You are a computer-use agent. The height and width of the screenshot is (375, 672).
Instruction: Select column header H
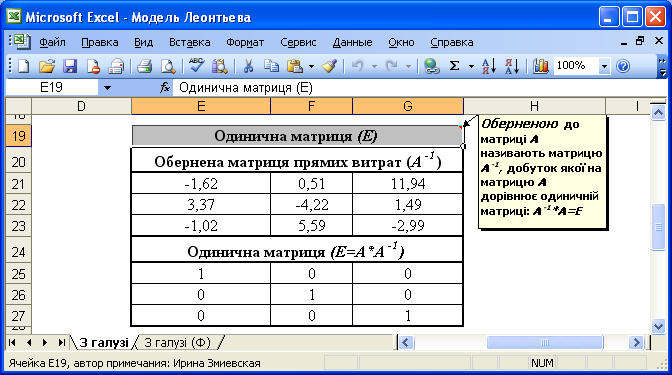[x=534, y=106]
